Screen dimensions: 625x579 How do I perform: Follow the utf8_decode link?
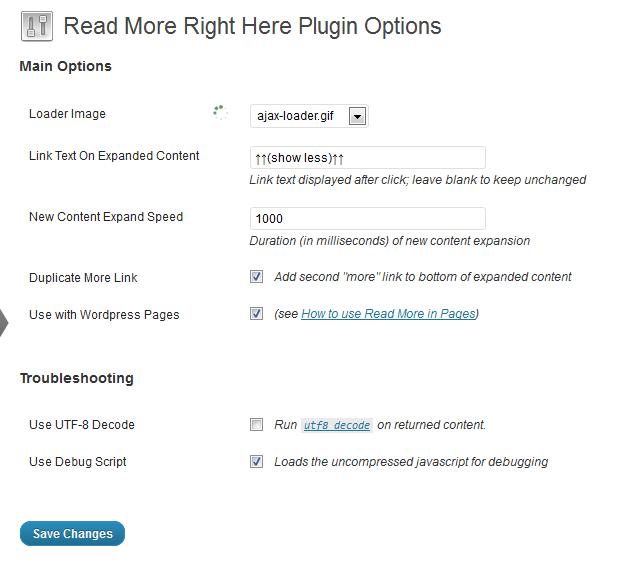point(337,426)
